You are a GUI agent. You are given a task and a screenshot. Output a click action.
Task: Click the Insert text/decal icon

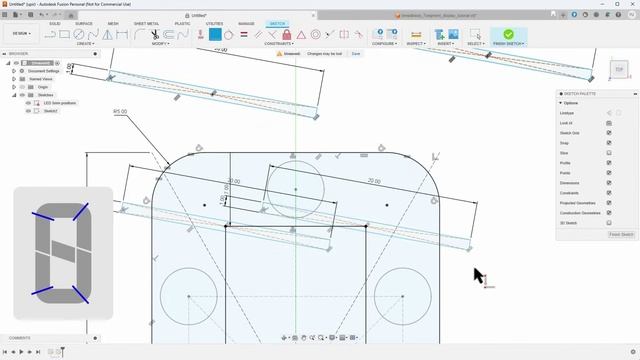[440, 35]
